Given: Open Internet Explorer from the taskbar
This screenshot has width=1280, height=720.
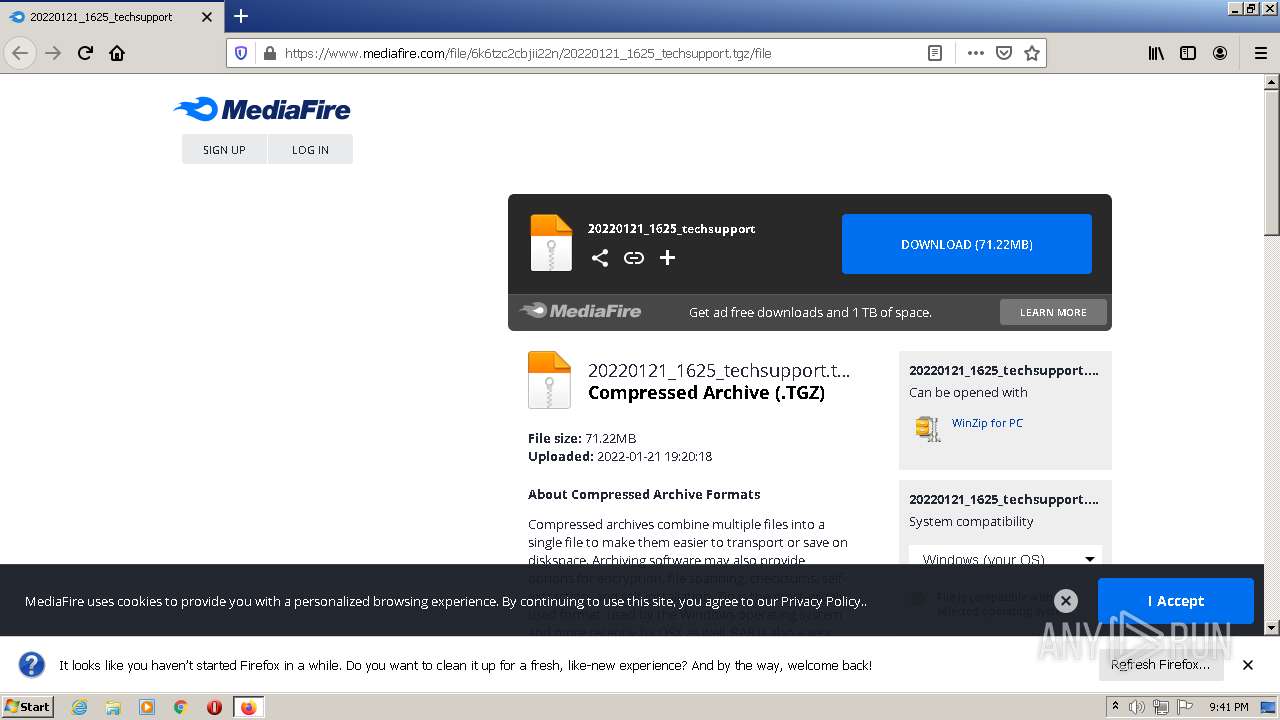Looking at the screenshot, I should [79, 707].
